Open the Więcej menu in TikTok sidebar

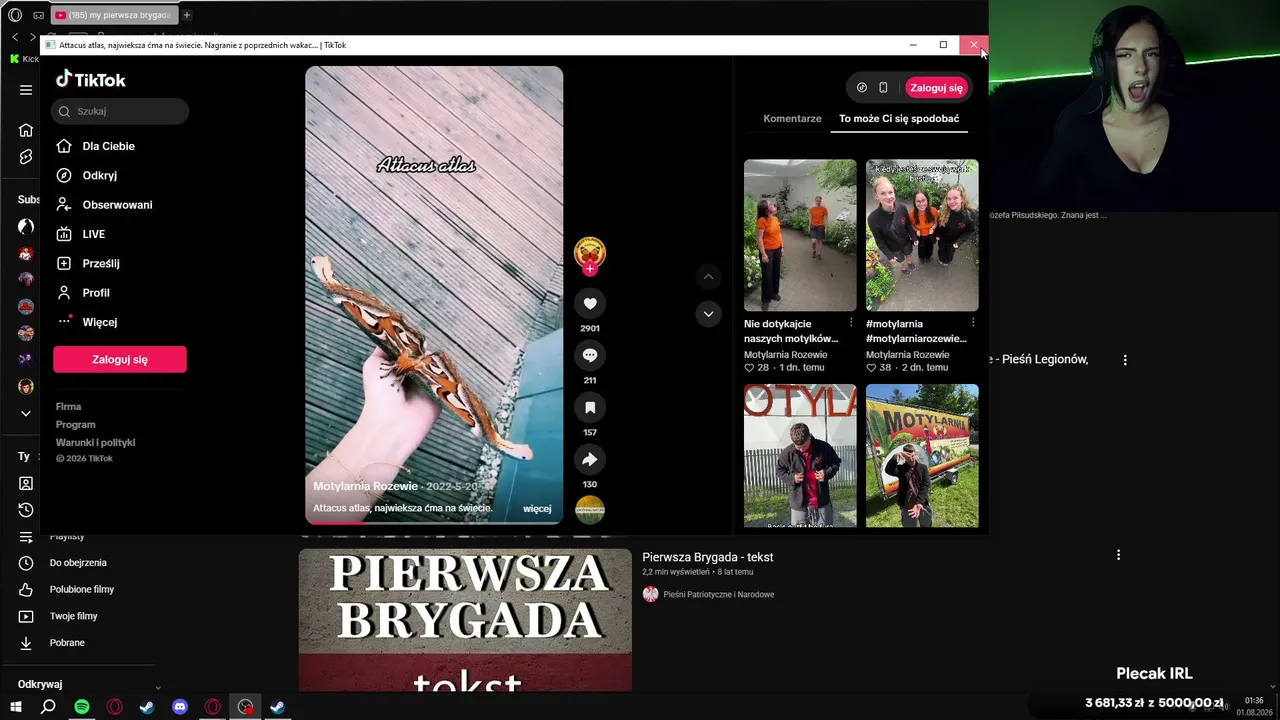[x=87, y=322]
